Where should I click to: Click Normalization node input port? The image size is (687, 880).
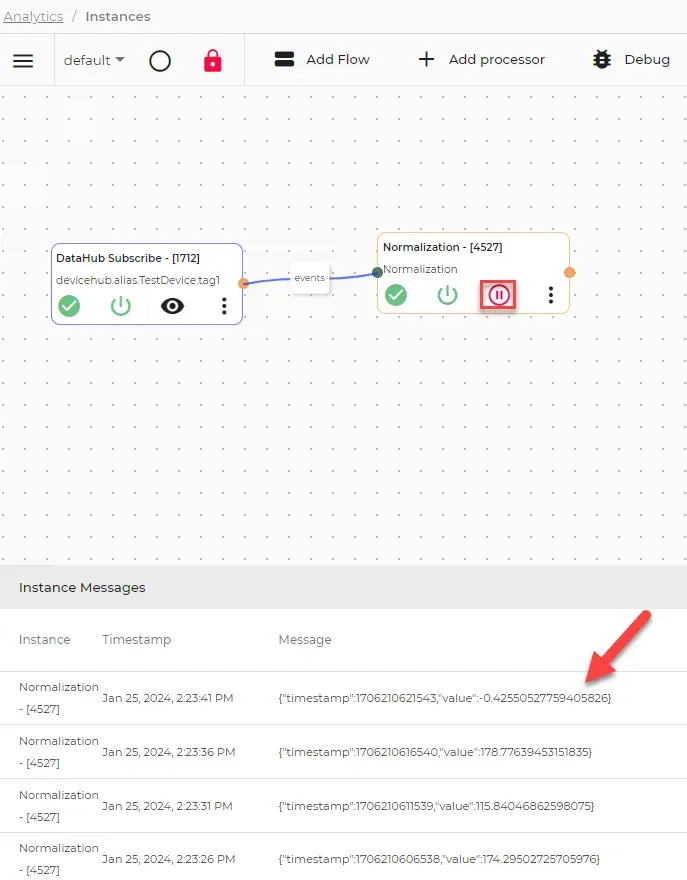377,272
